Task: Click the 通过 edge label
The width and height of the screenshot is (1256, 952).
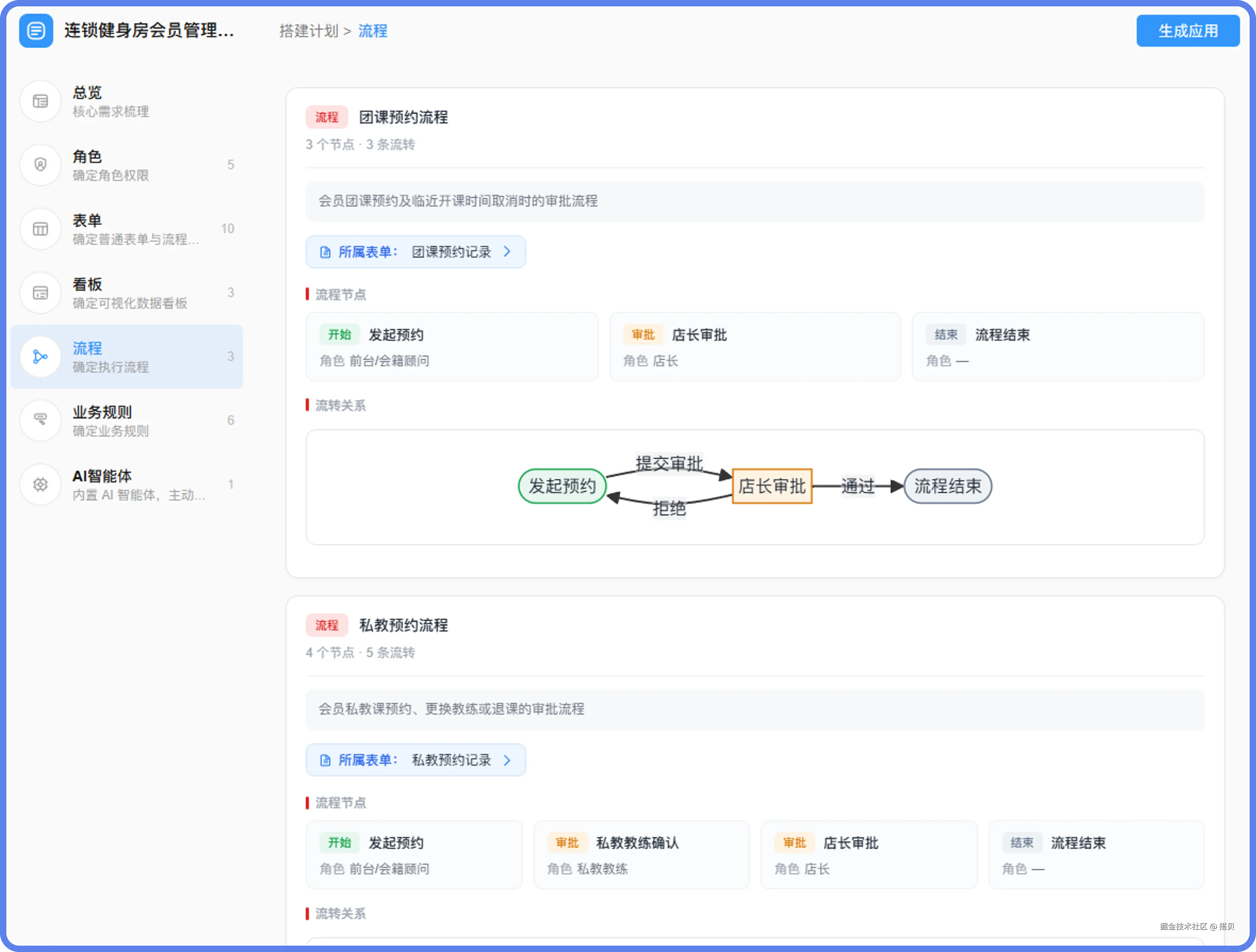Action: pyautogui.click(x=857, y=486)
